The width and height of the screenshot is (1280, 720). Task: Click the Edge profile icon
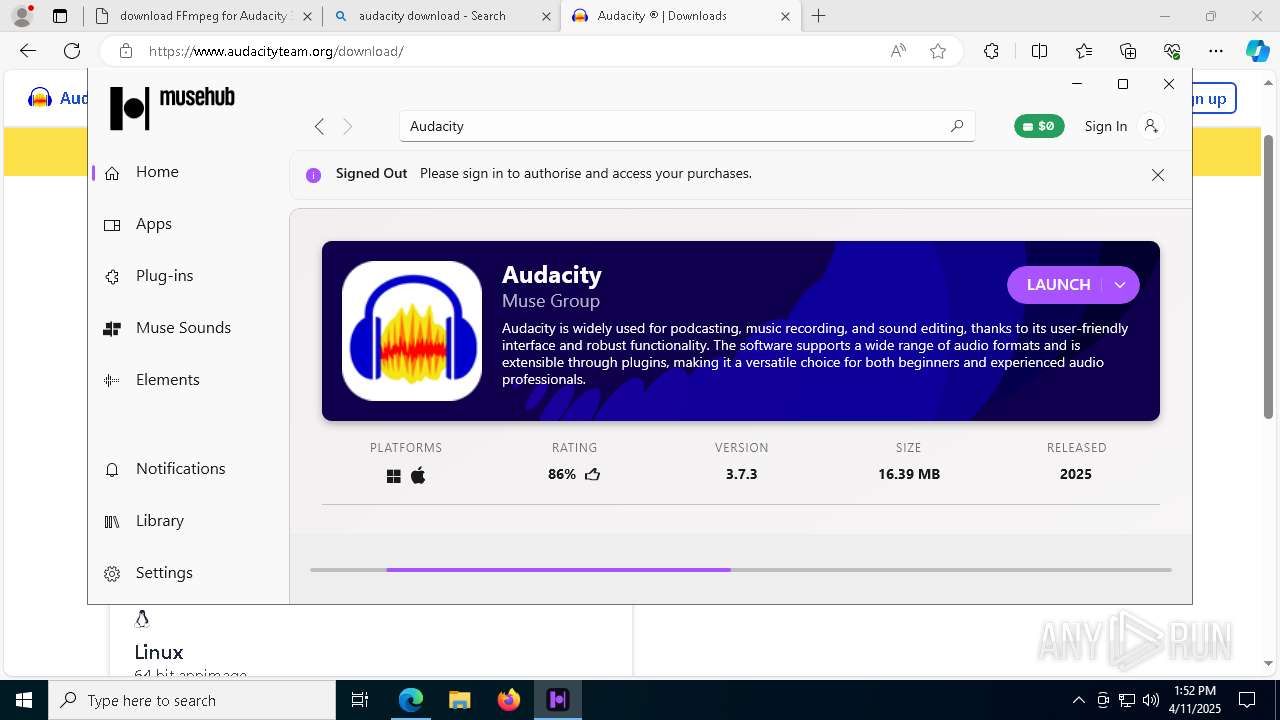pos(22,16)
